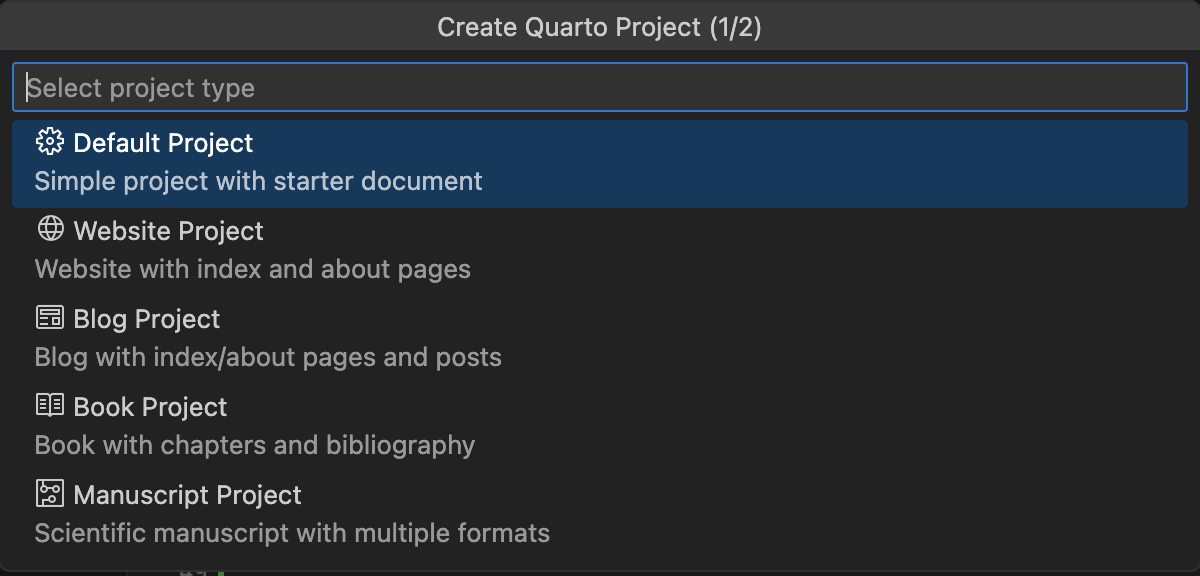Click 'Blog with index/about pages and posts' description
Screen dimensions: 1200x576
[x=268, y=357]
